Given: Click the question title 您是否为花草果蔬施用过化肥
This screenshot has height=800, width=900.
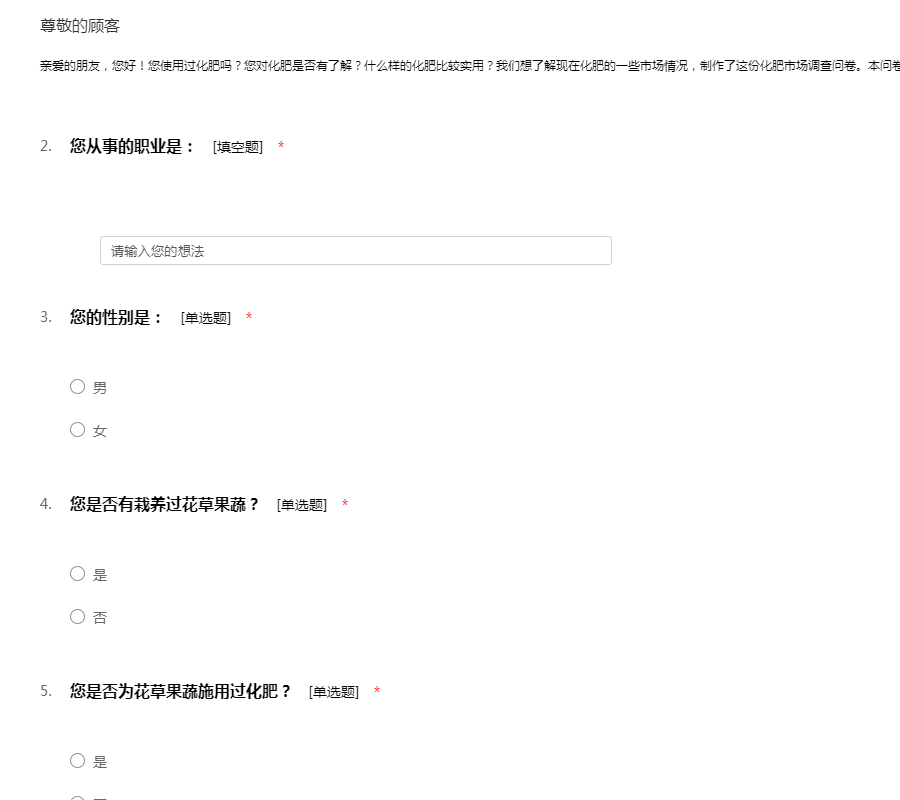Looking at the screenshot, I should coord(180,691).
